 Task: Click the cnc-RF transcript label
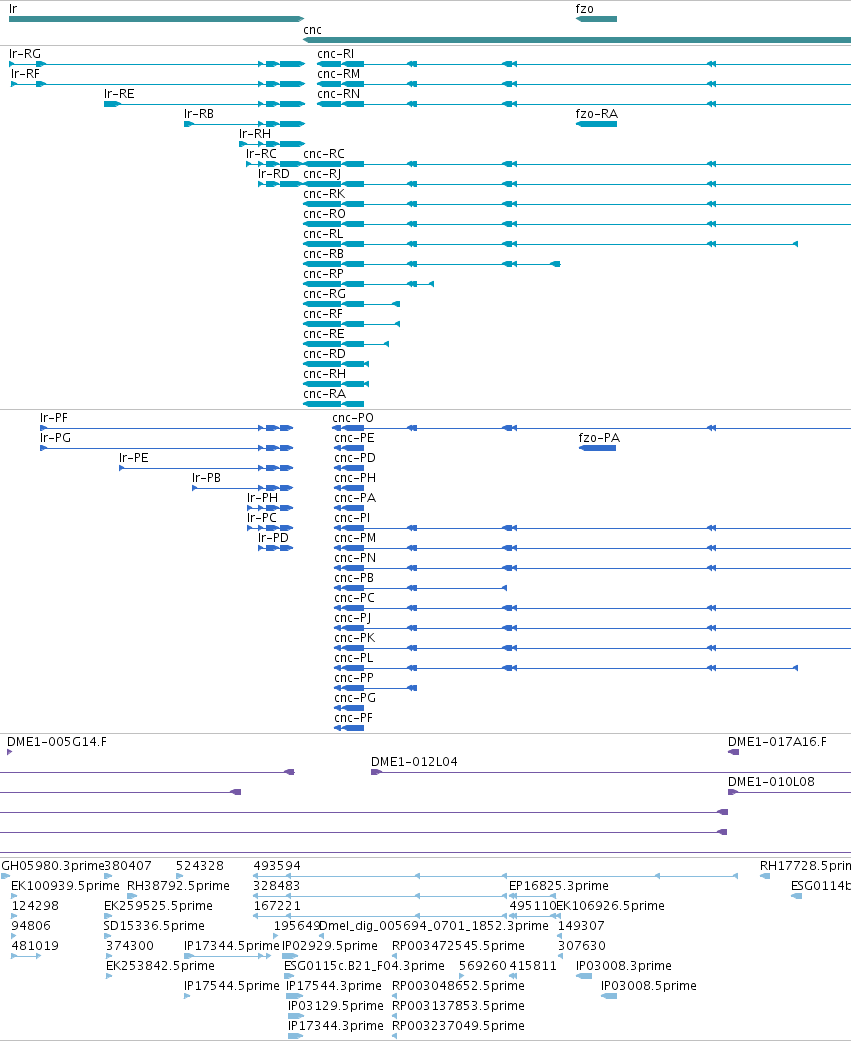(323, 313)
